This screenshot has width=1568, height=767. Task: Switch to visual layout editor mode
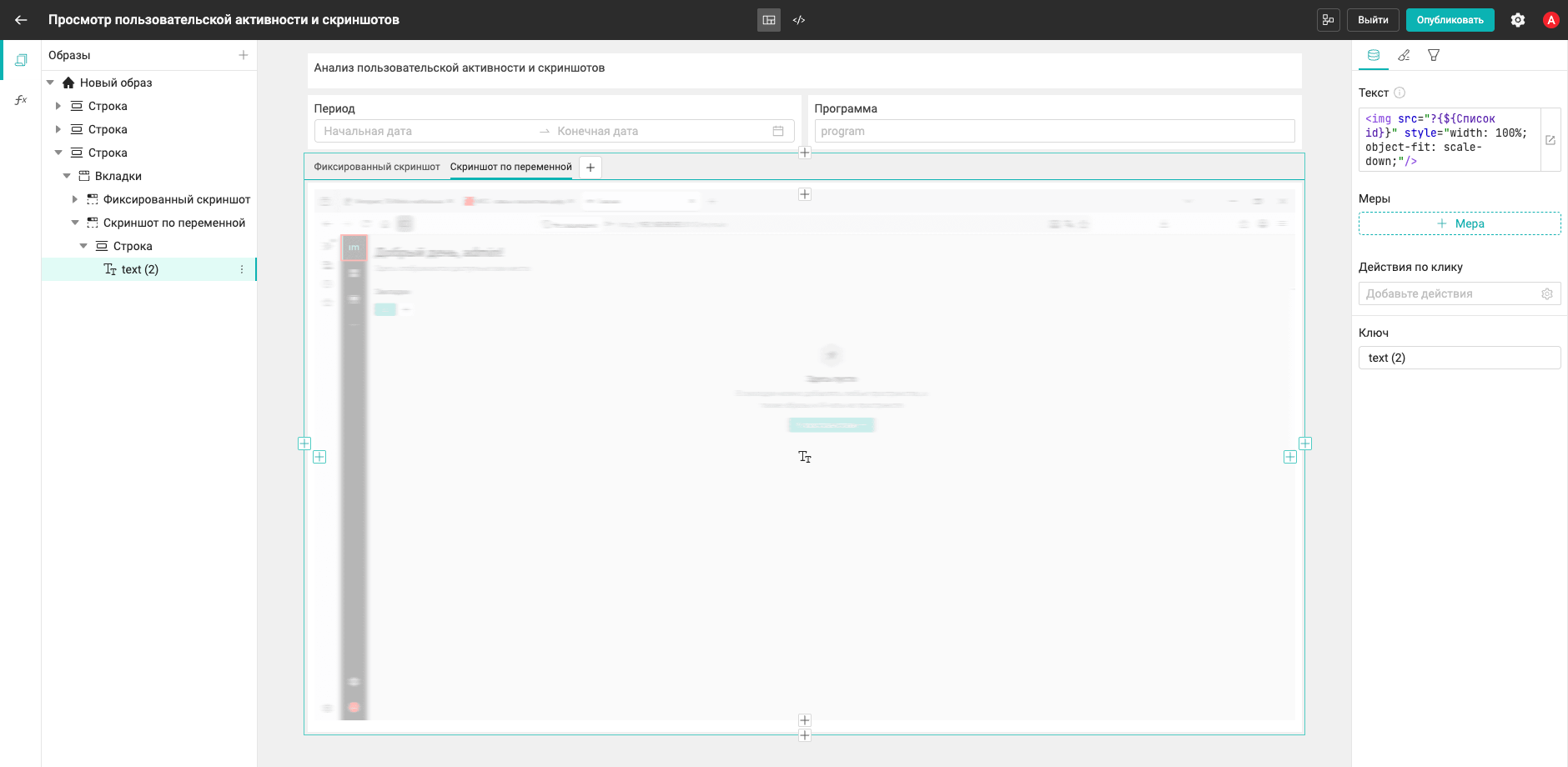(x=769, y=20)
